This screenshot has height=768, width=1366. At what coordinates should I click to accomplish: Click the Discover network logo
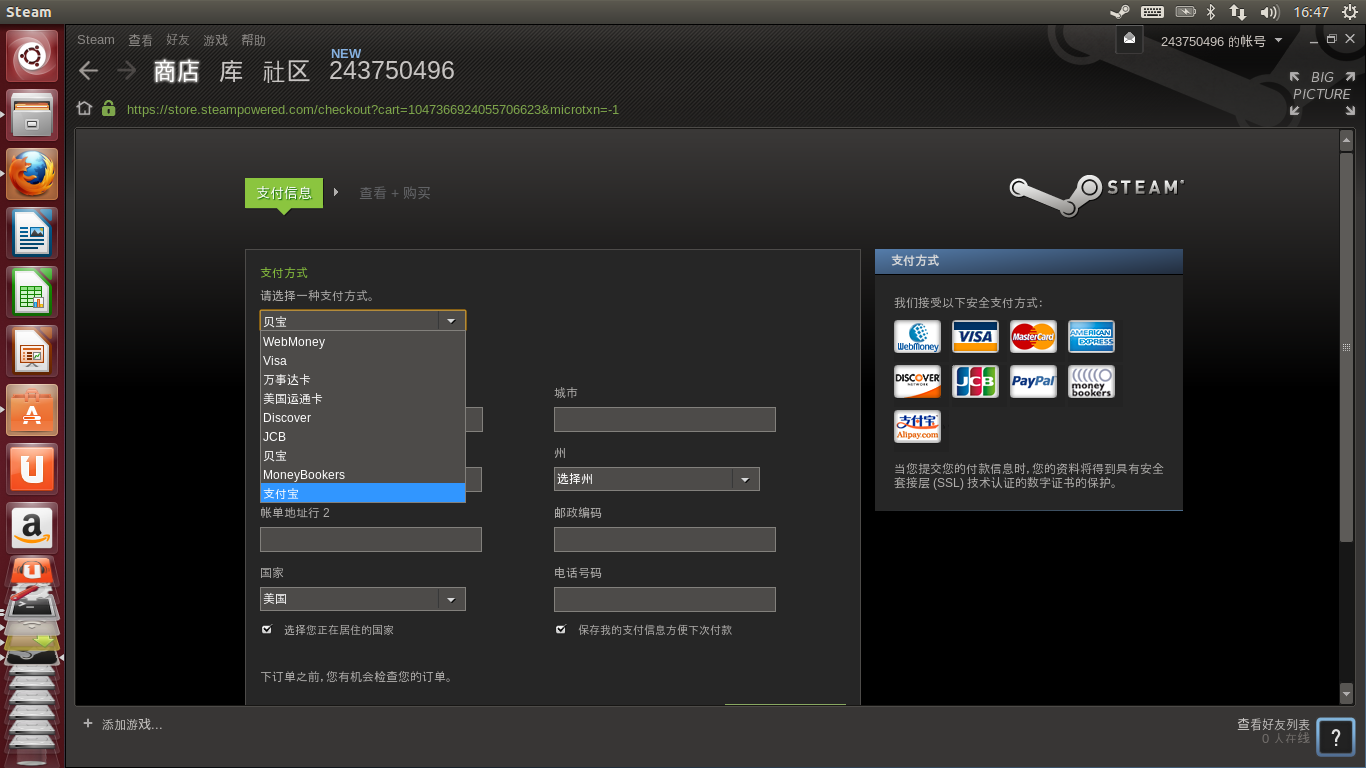917,381
